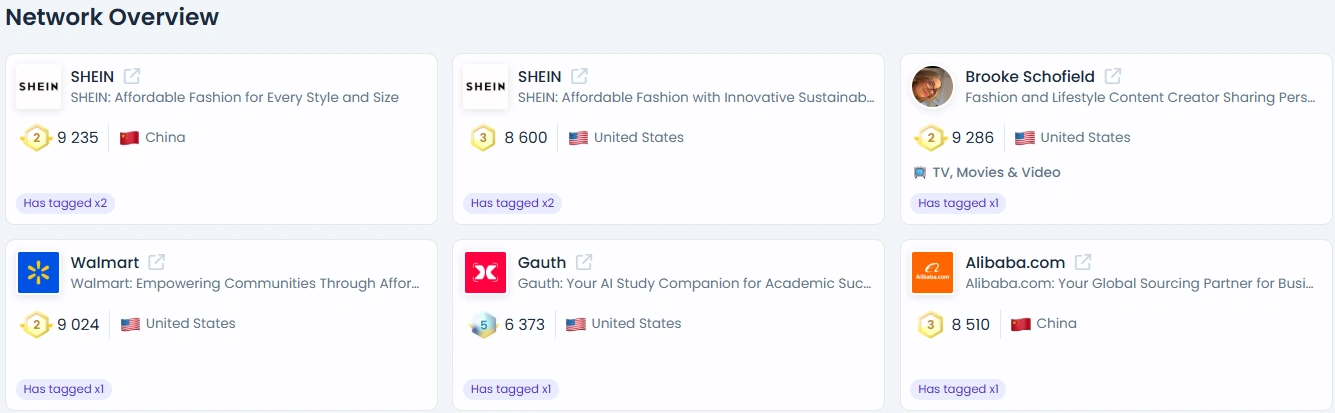The width and height of the screenshot is (1335, 413).
Task: Open external link icon next to Walmart
Action: click(x=157, y=262)
